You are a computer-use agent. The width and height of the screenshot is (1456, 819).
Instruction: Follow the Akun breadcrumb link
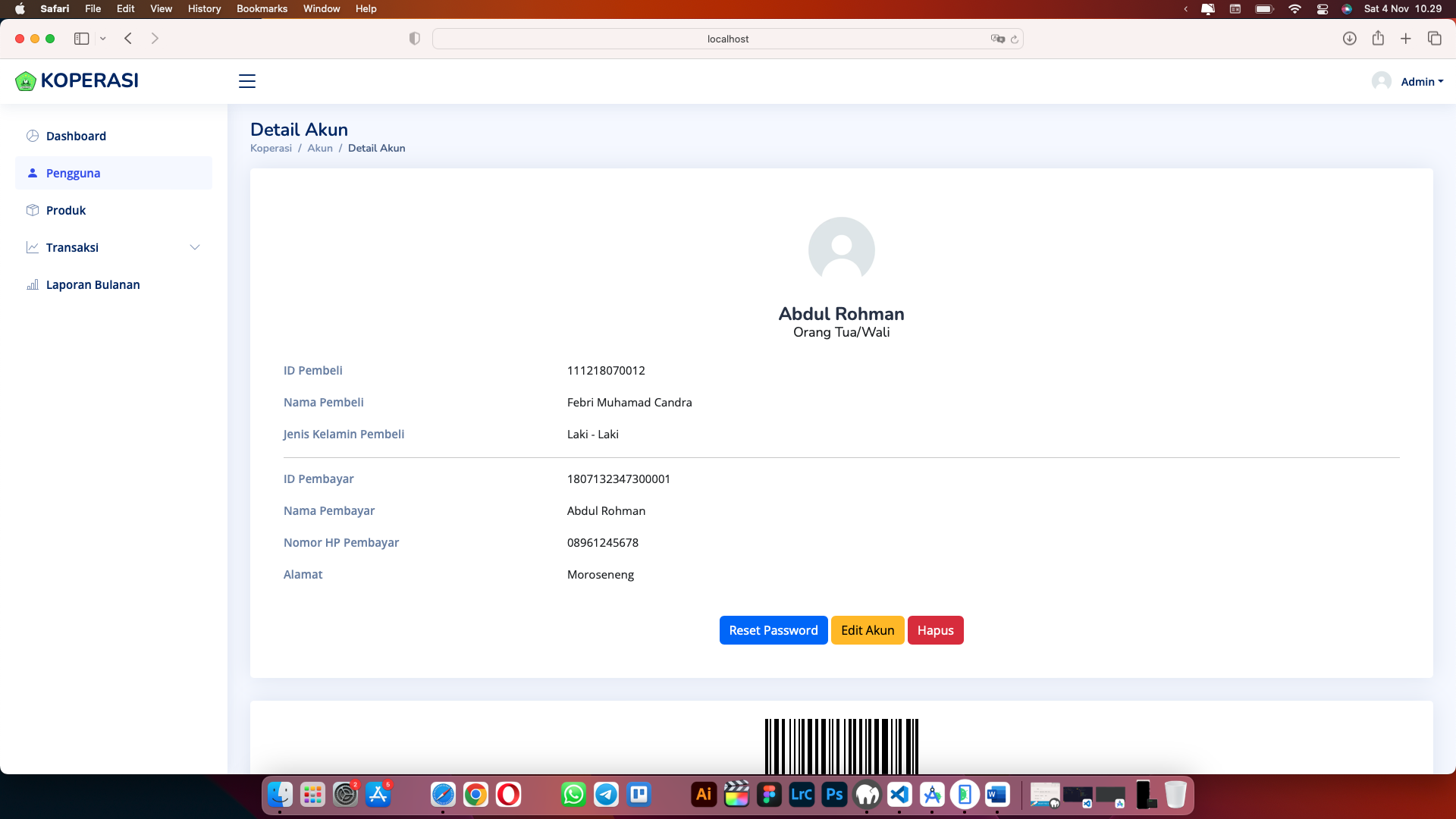(319, 149)
